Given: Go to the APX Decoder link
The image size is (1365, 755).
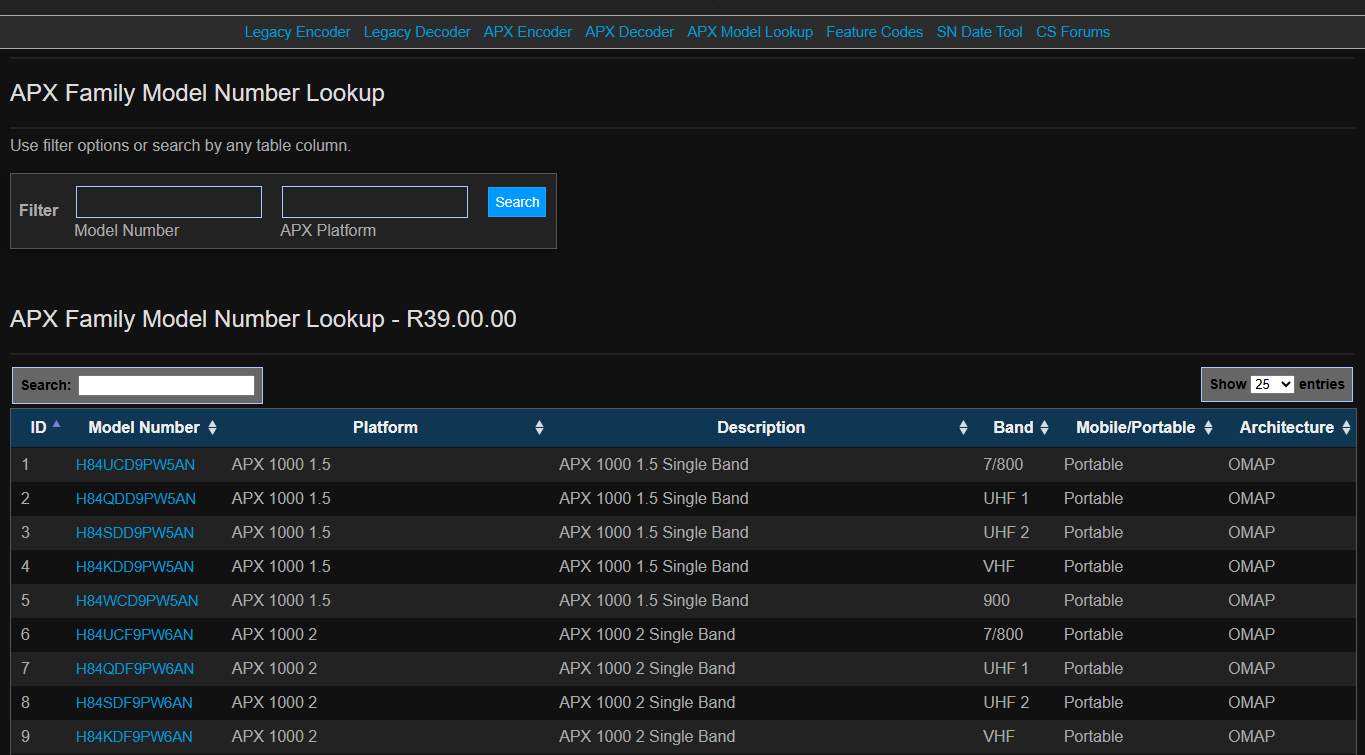Looking at the screenshot, I should tap(630, 32).
